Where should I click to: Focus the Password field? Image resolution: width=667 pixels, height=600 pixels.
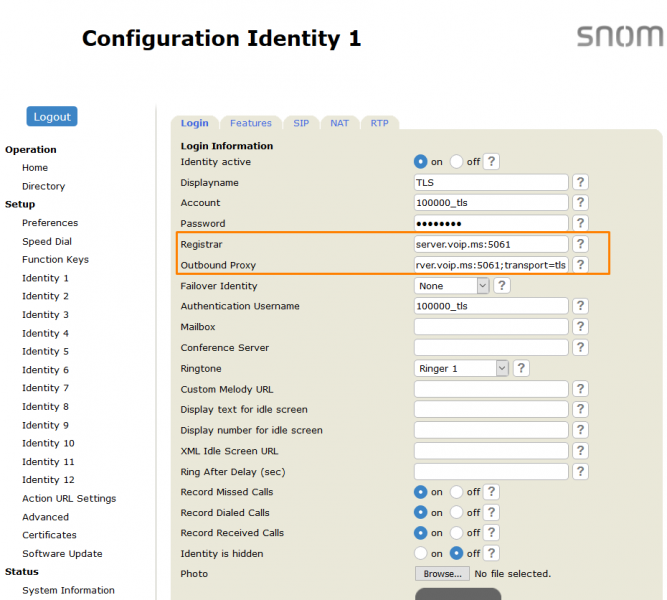491,223
